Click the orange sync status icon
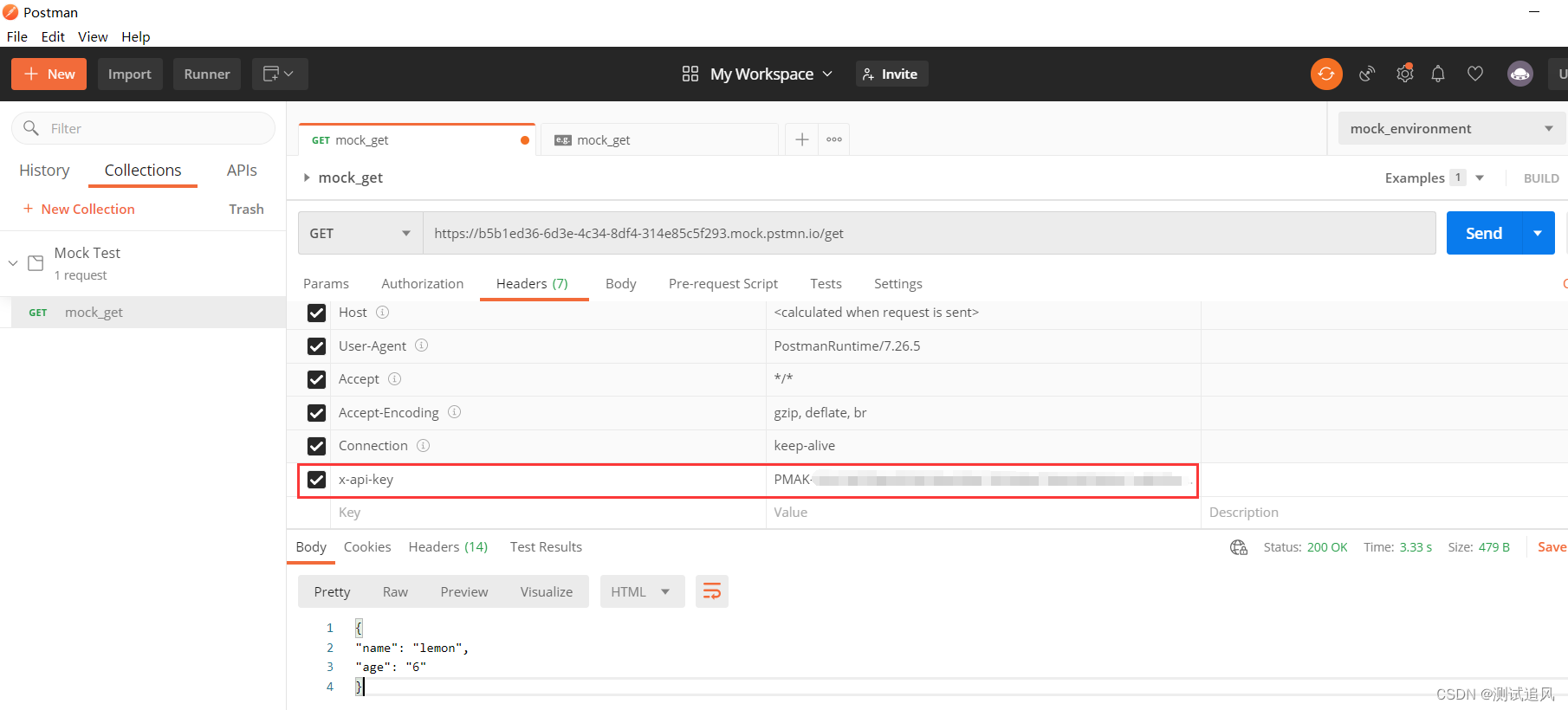Viewport: 1568px width, 710px height. (1326, 74)
